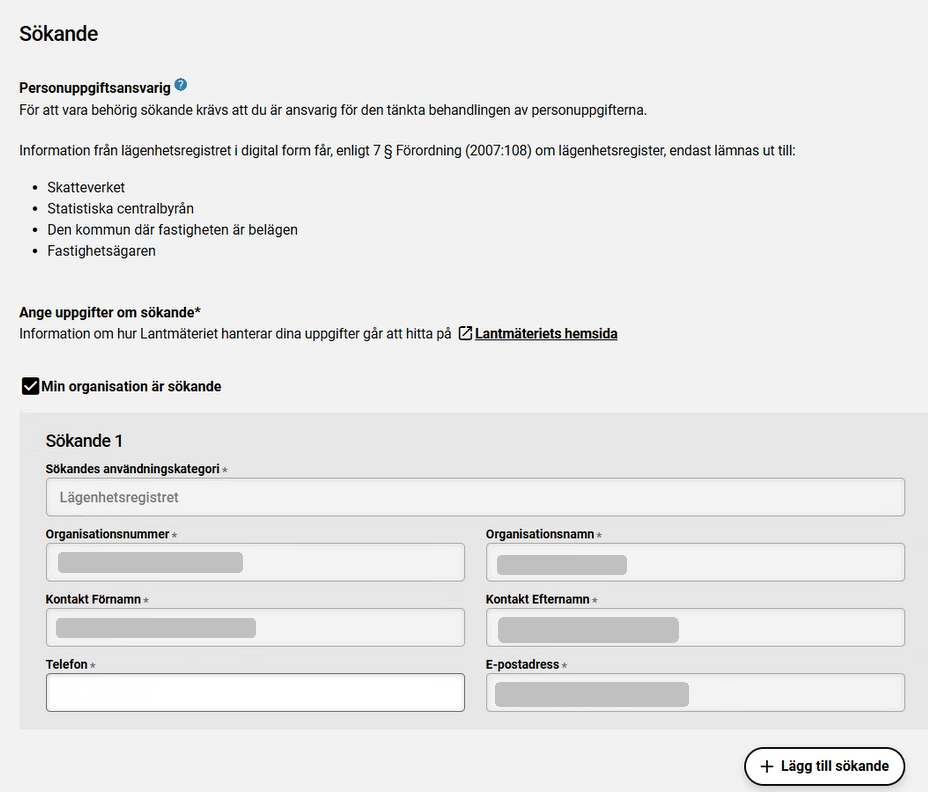Select the Organisationsnamn input field
This screenshot has height=792, width=928.
pyautogui.click(x=695, y=562)
